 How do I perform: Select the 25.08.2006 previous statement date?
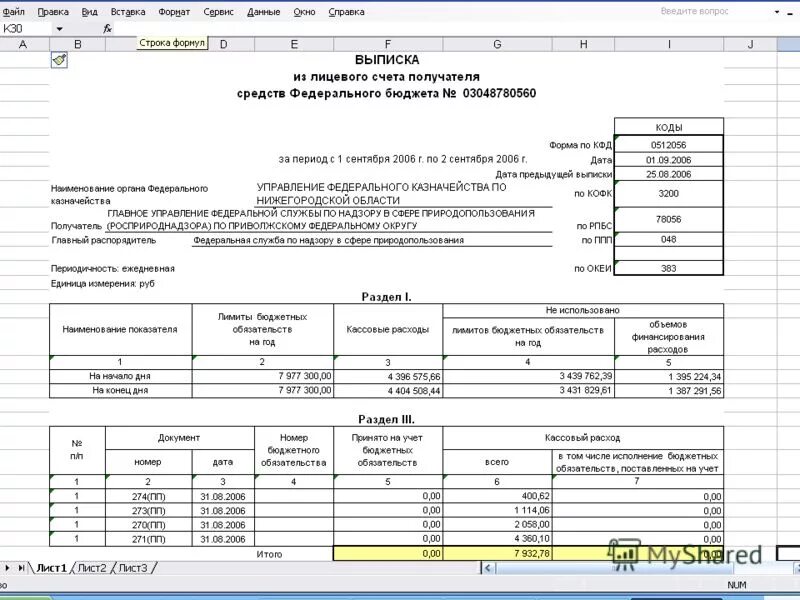click(x=668, y=174)
